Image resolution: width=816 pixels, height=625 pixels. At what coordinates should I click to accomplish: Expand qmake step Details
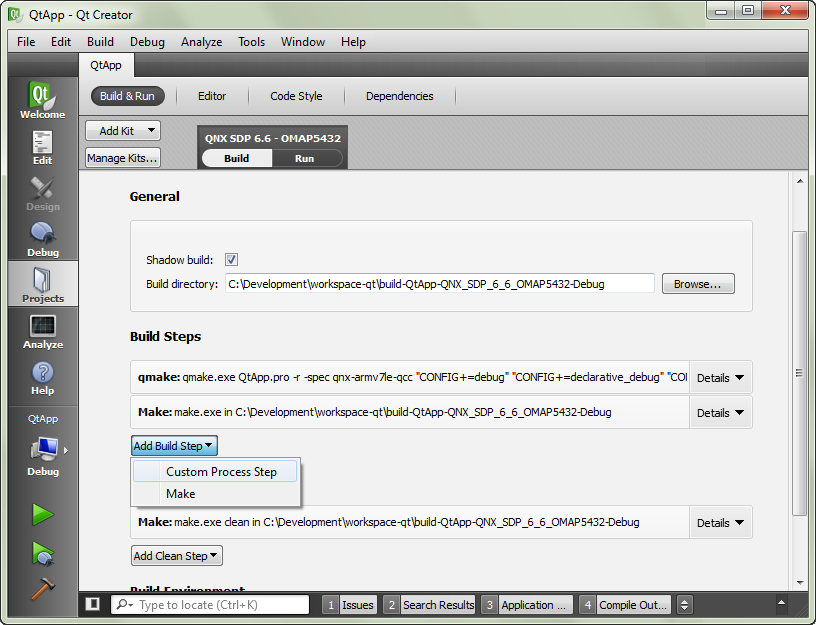(x=720, y=378)
